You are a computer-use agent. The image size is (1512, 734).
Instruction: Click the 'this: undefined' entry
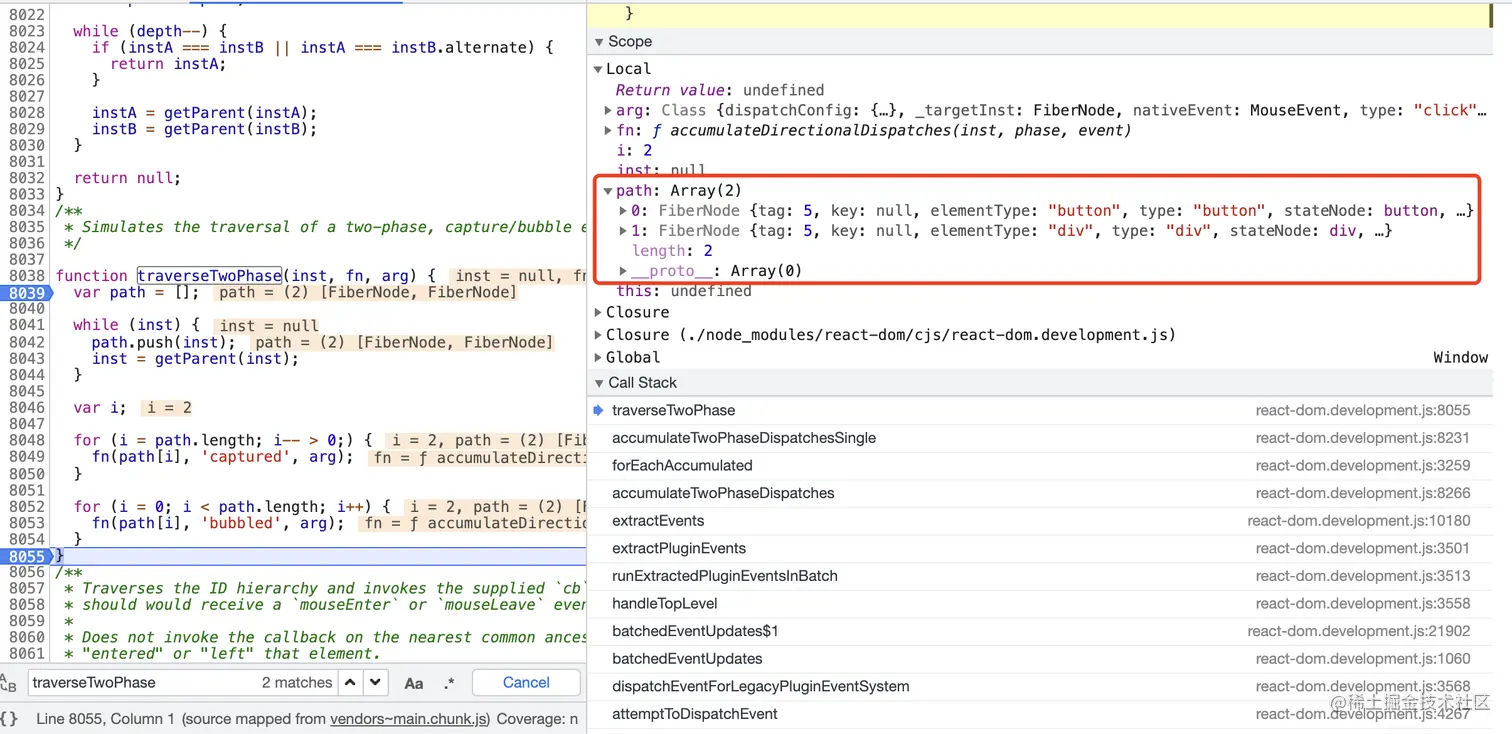click(x=684, y=291)
